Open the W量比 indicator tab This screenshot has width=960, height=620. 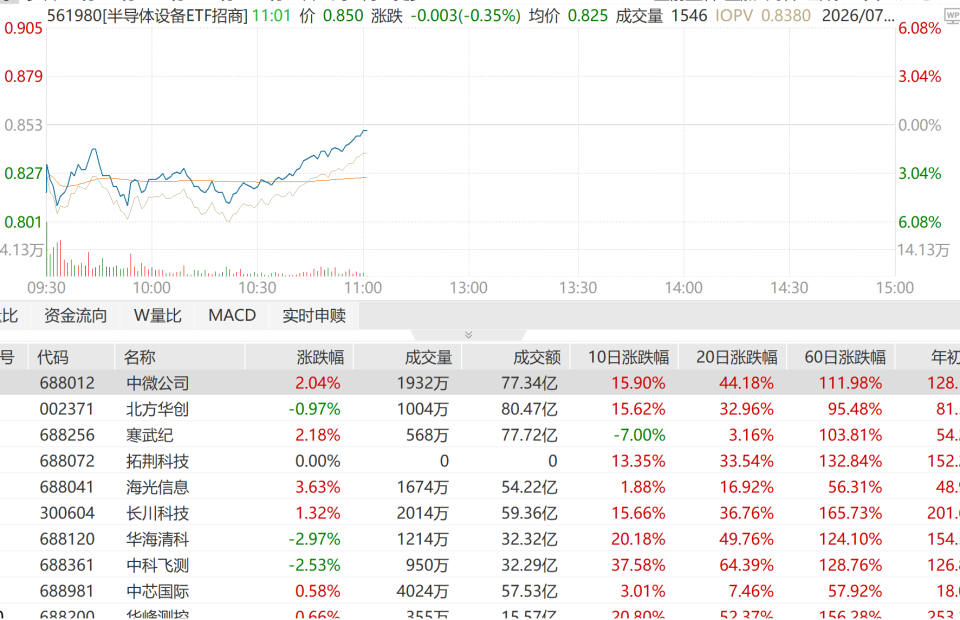[157, 316]
